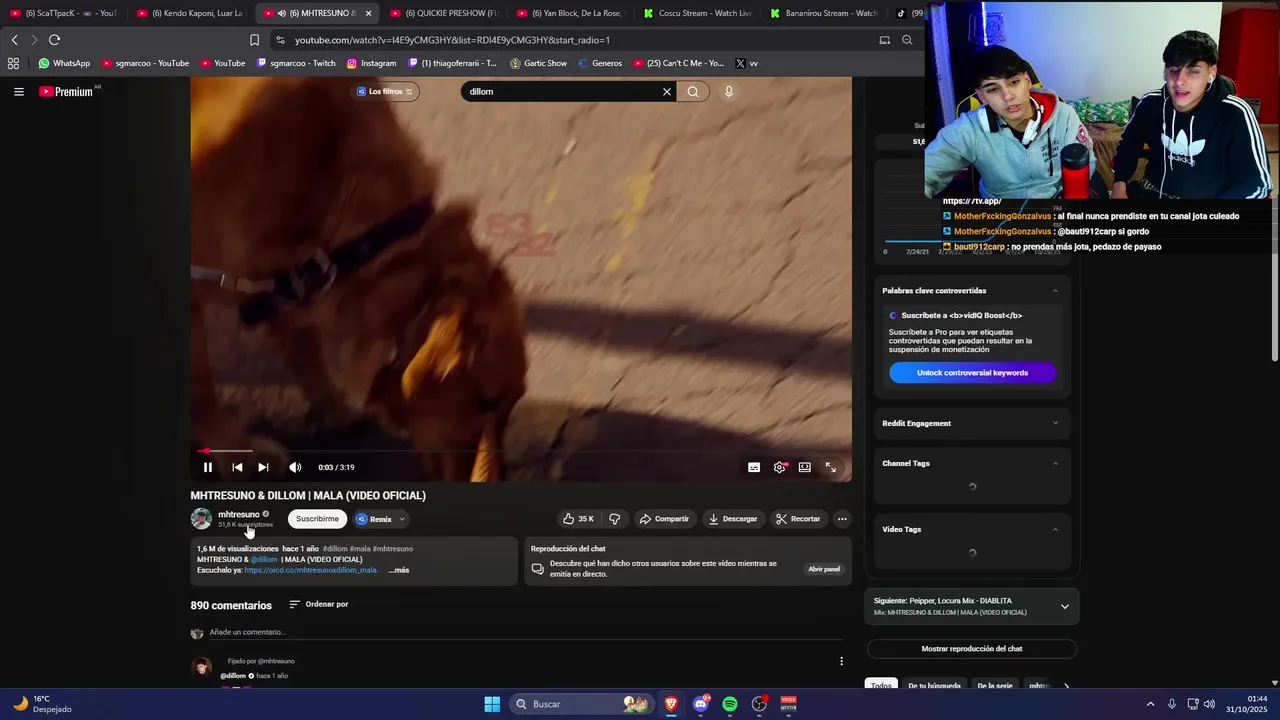This screenshot has height=720, width=1280.
Task: Open pinned comment three-dot options
Action: point(841,661)
